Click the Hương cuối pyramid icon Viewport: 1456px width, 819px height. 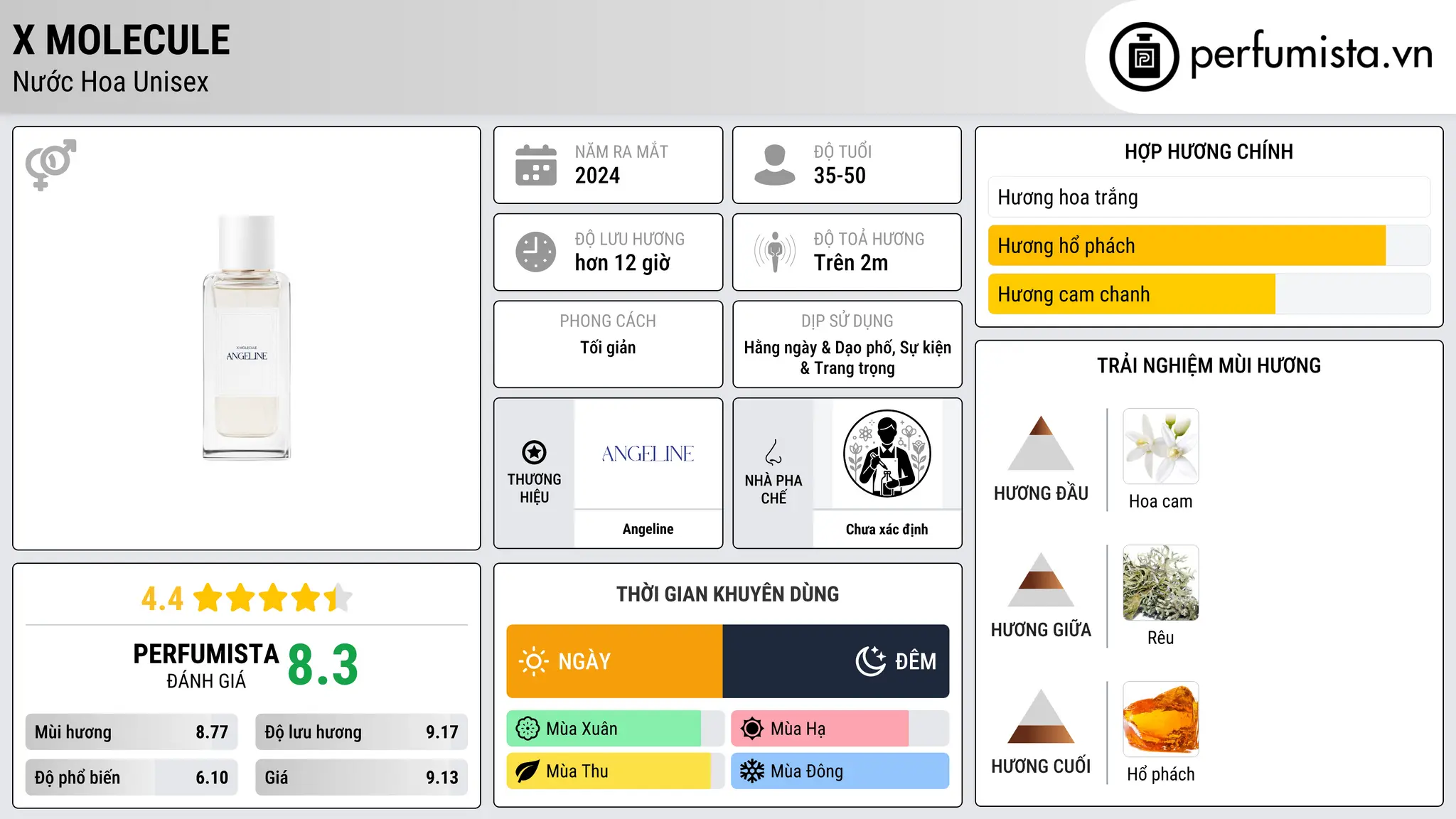[x=1041, y=716]
